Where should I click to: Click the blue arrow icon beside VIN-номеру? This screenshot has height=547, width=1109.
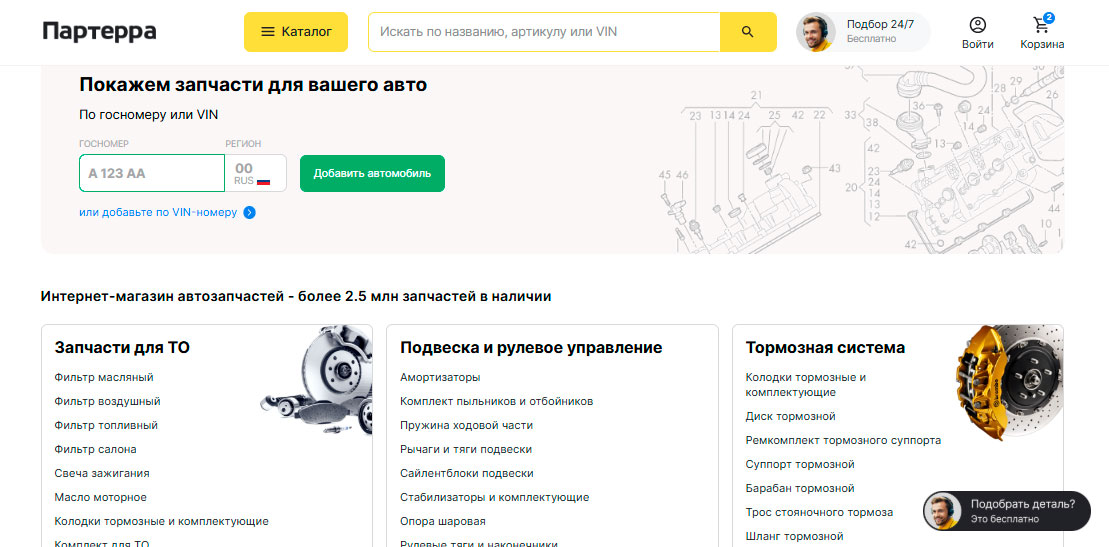[x=249, y=212]
